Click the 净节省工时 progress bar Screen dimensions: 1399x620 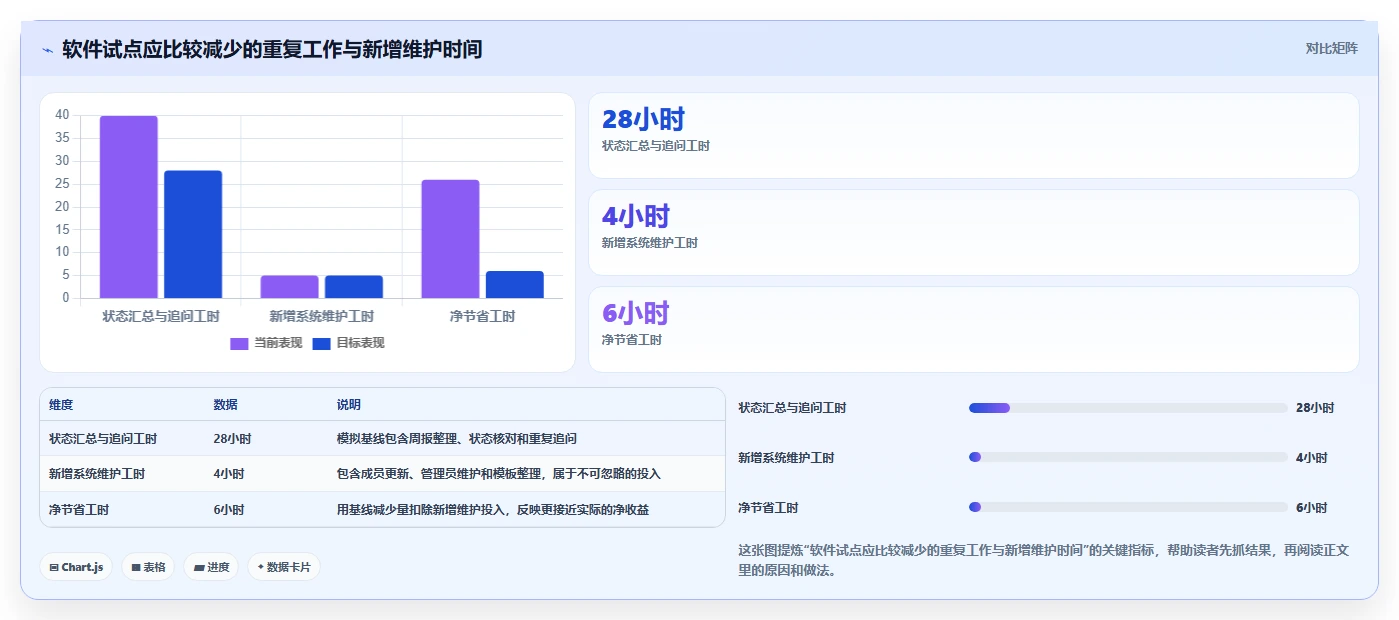click(1128, 508)
